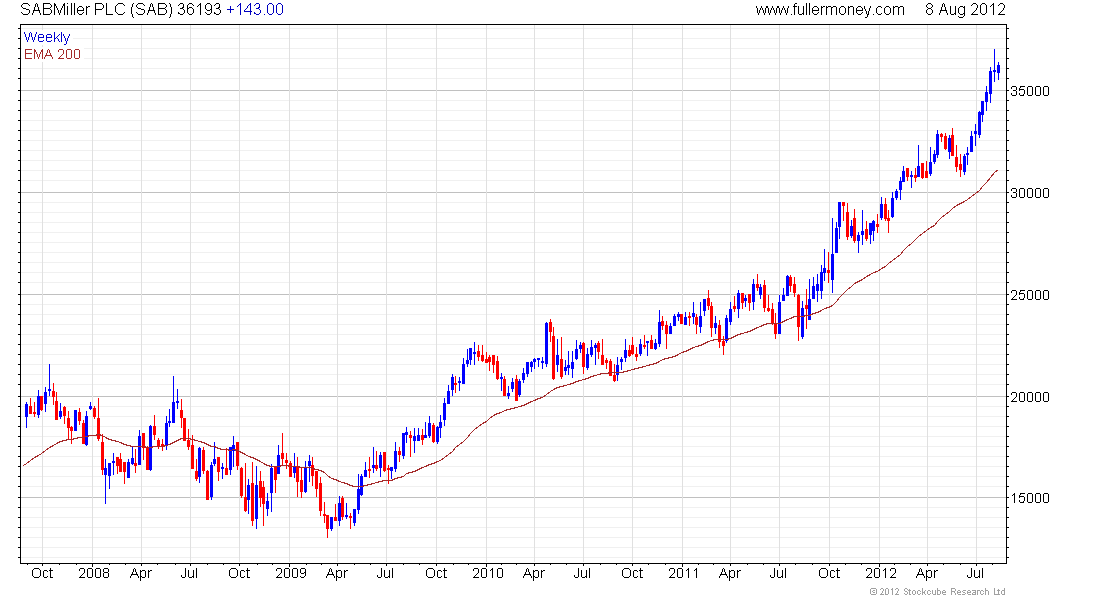The height and width of the screenshot is (600, 1100).
Task: Click the end of red EMA line
Action: click(997, 171)
